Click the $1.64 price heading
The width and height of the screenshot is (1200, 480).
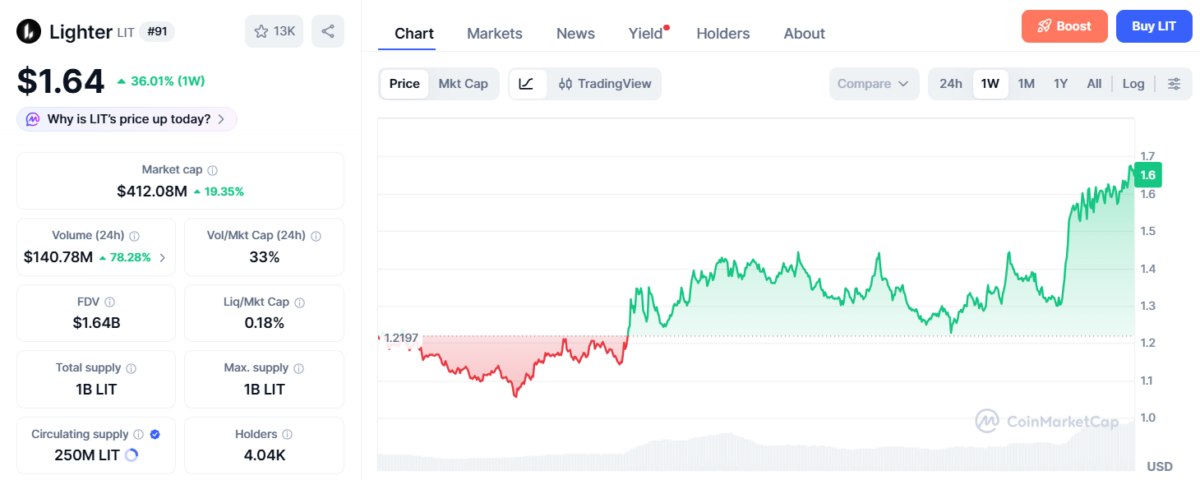[x=60, y=81]
